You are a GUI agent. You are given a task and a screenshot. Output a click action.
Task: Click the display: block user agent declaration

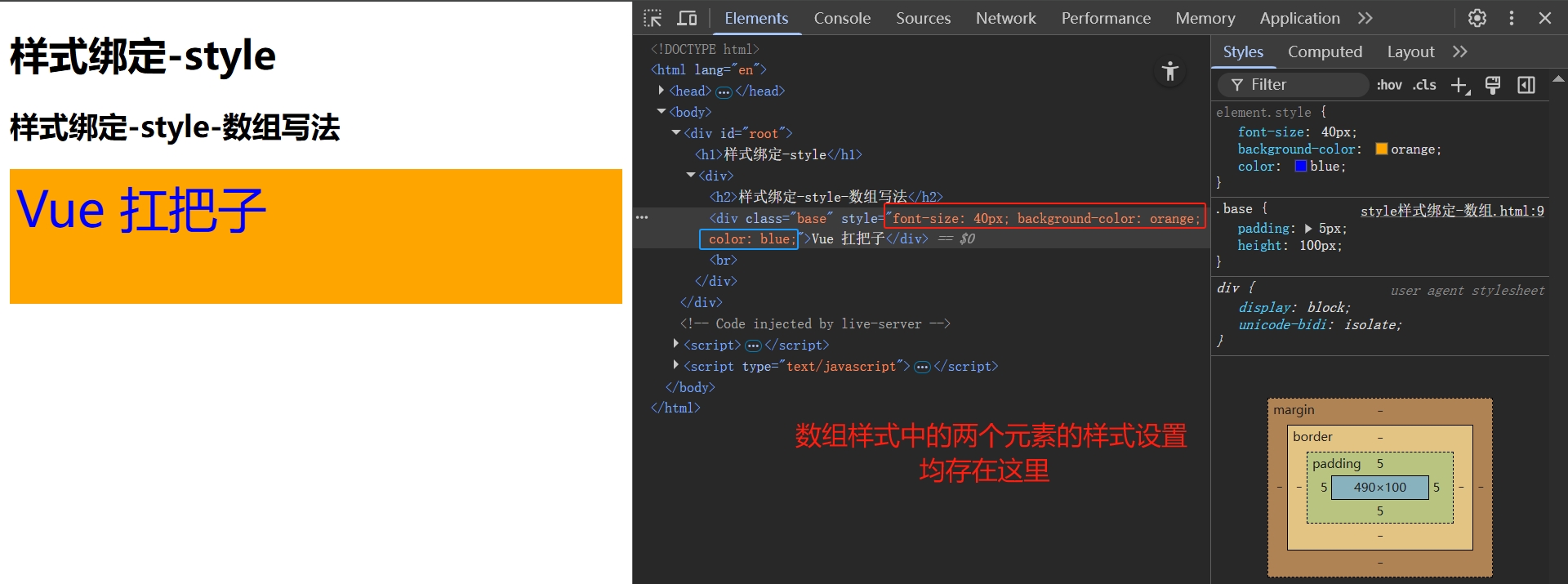pyautogui.click(x=1294, y=307)
